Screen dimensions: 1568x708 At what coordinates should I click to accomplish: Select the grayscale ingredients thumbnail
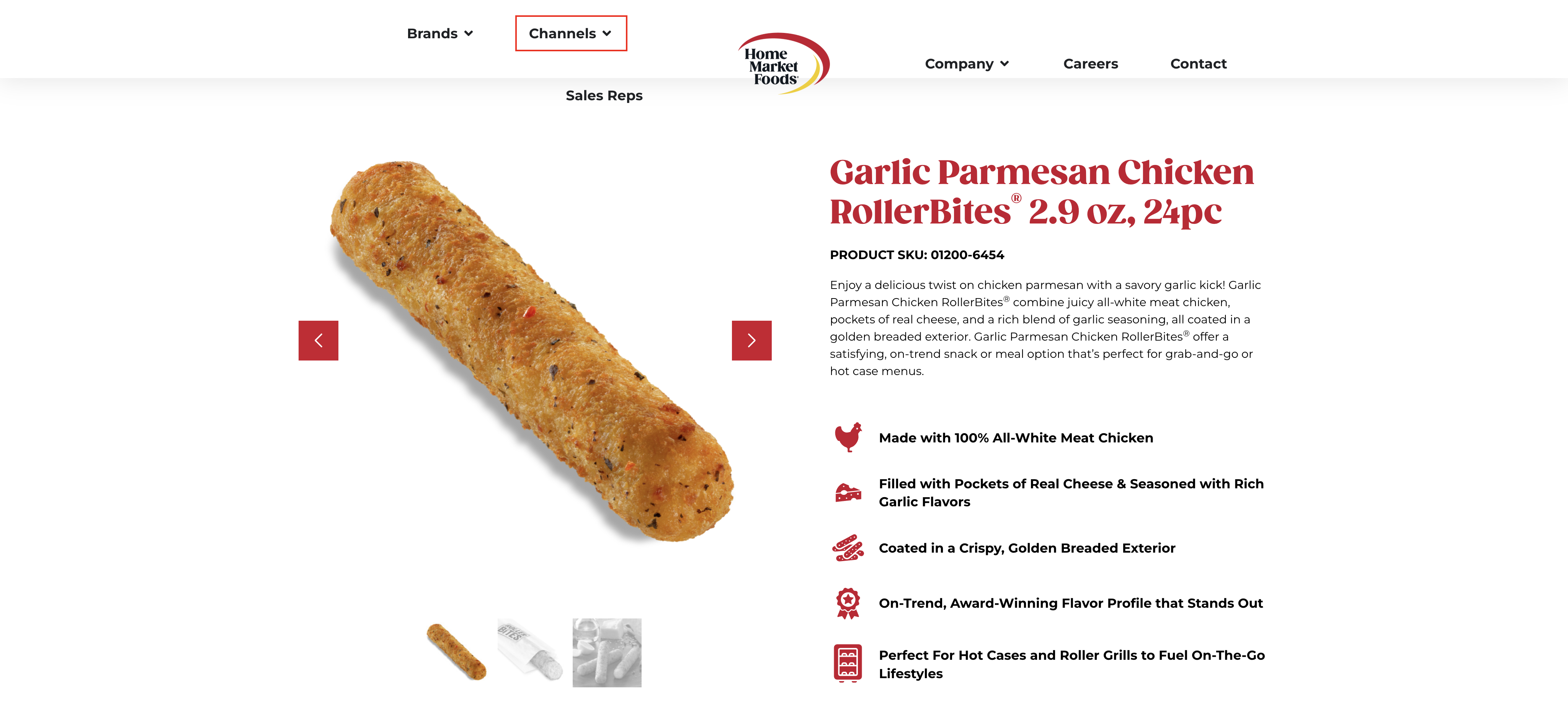coord(607,652)
